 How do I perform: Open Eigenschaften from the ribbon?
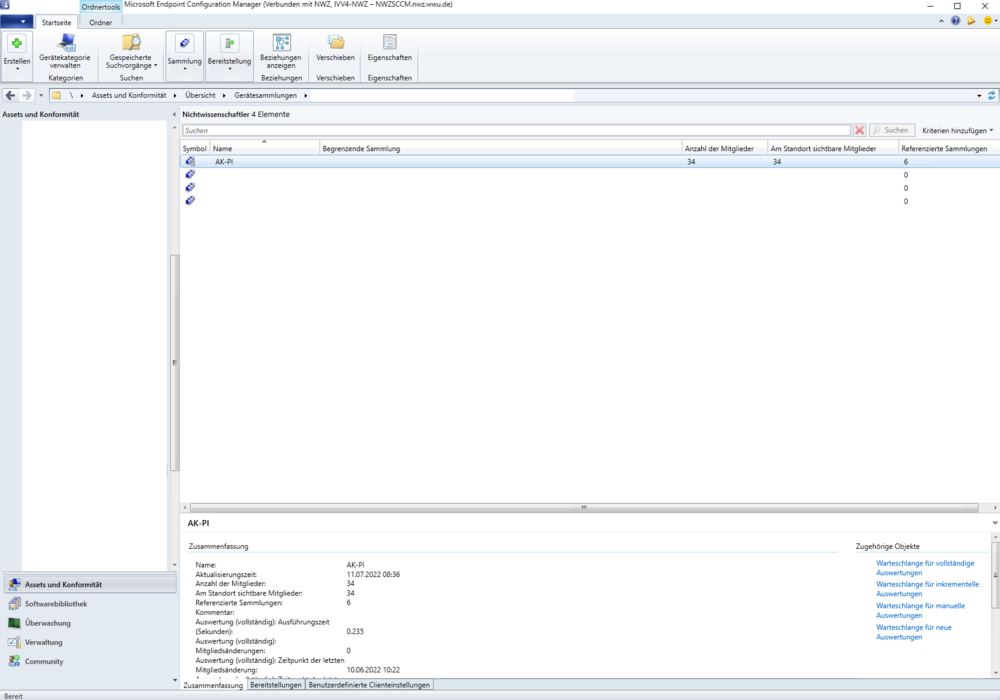pyautogui.click(x=389, y=43)
